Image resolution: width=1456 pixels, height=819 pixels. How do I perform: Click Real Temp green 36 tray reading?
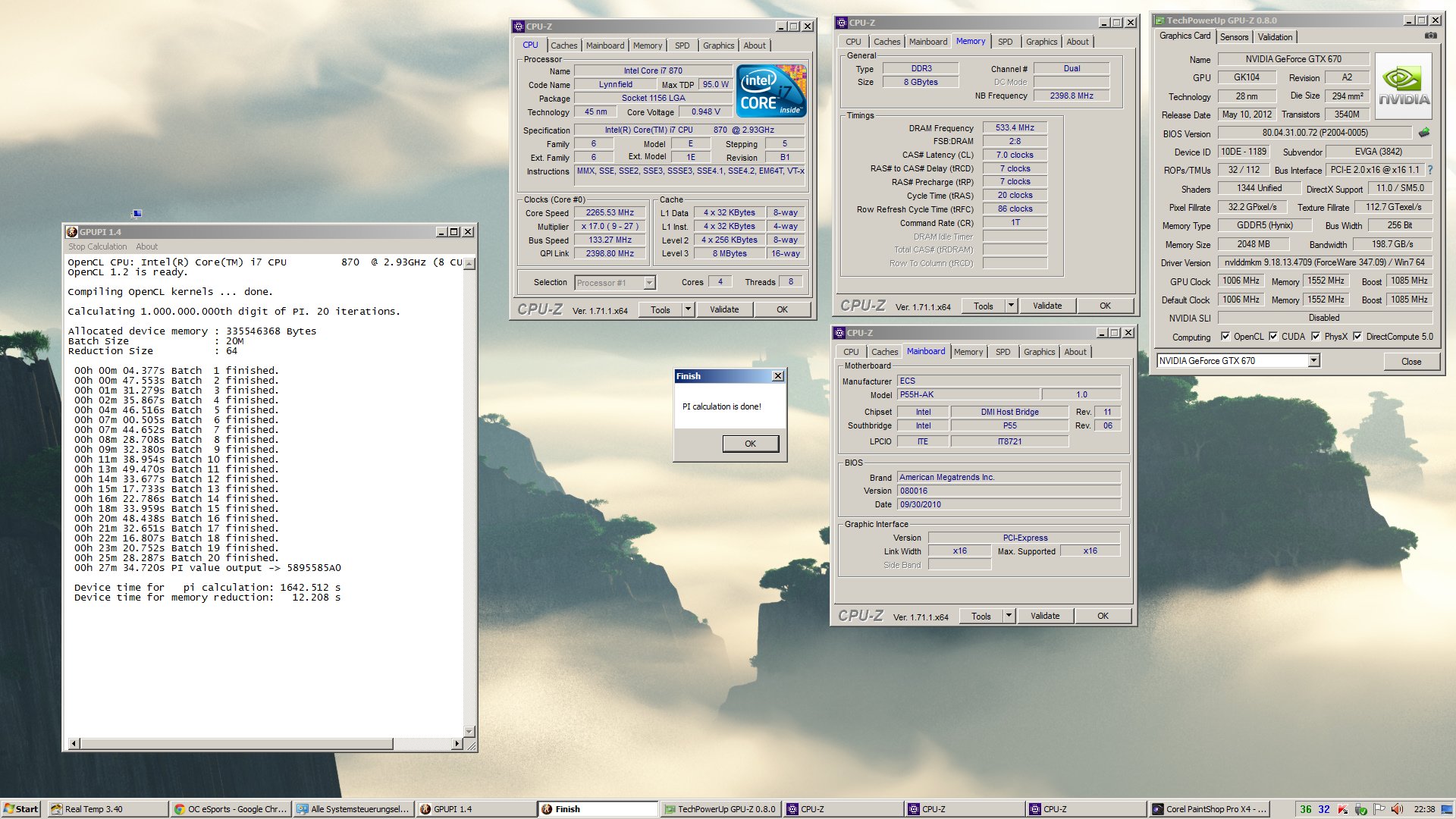click(x=1306, y=809)
